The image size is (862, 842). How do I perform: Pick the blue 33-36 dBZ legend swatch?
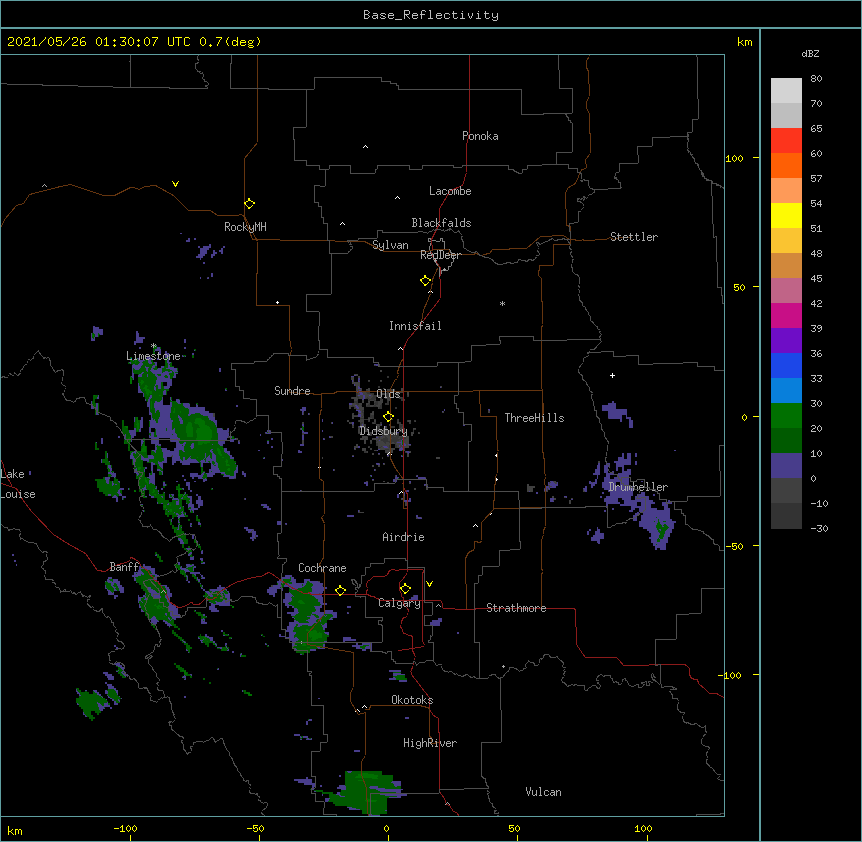[x=786, y=365]
